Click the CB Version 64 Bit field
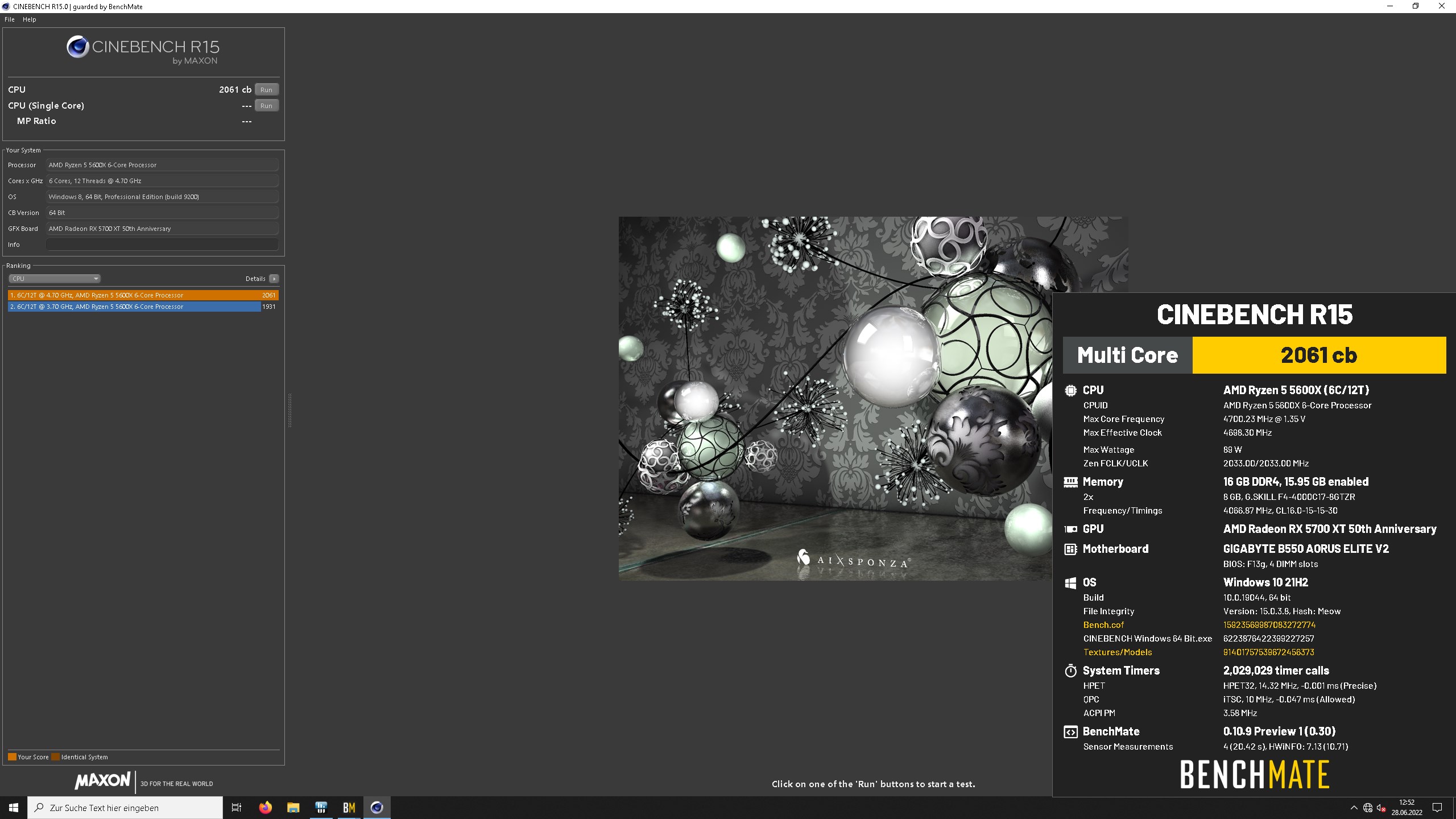1456x819 pixels. 162,213
